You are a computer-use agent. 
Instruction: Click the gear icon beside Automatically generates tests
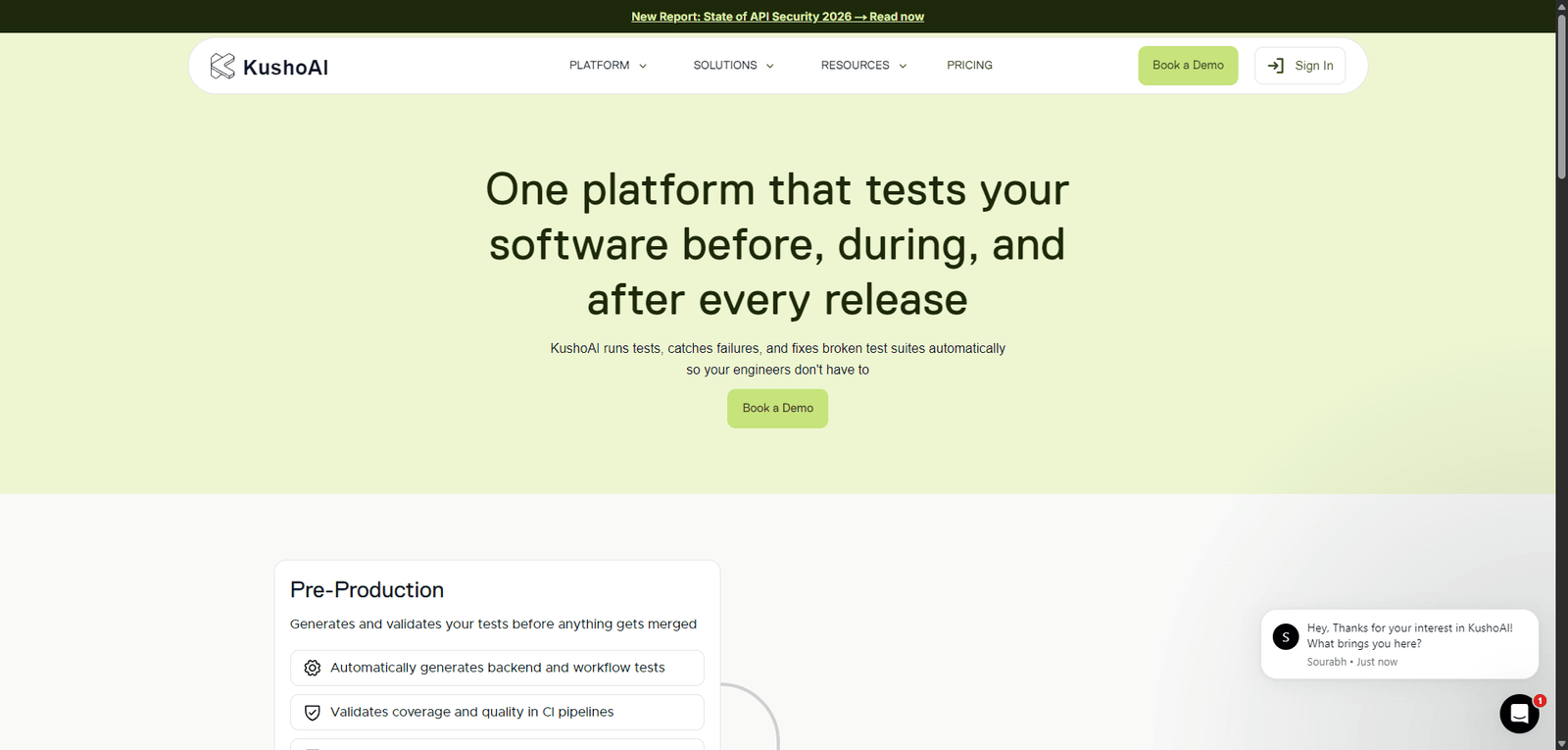tap(313, 668)
